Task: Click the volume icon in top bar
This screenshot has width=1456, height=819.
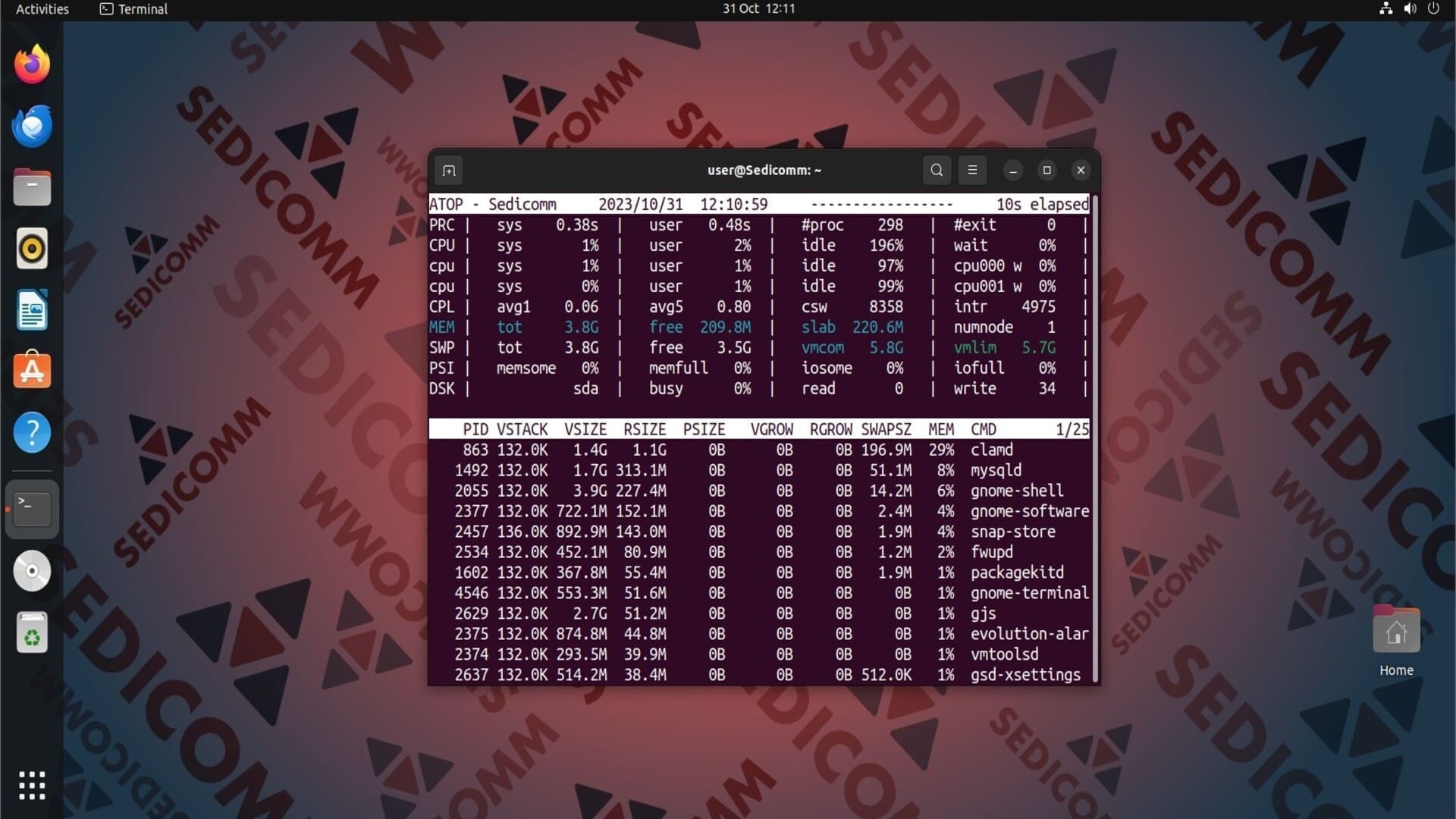Action: pyautogui.click(x=1410, y=9)
